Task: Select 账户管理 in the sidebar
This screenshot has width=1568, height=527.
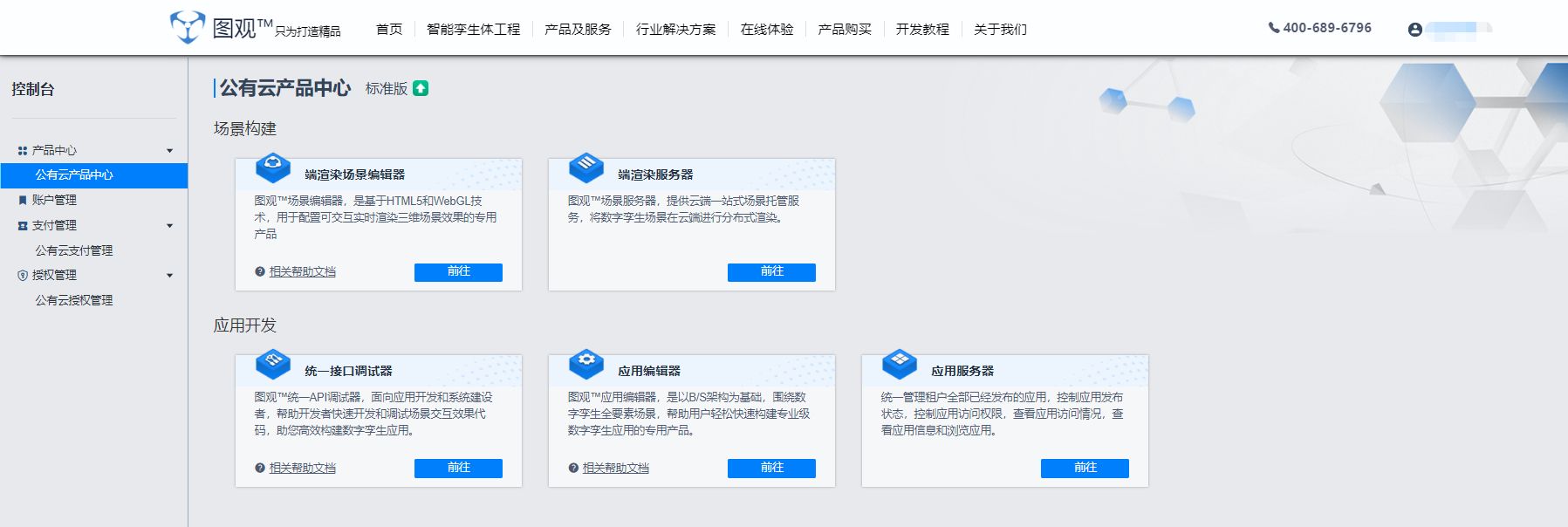Action: coord(54,200)
